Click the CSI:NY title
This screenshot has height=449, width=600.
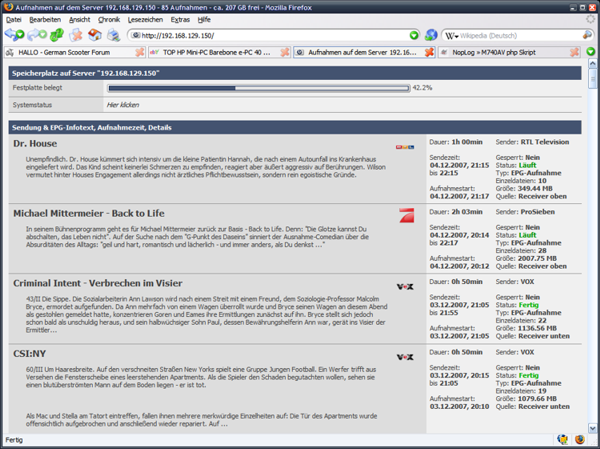point(29,354)
